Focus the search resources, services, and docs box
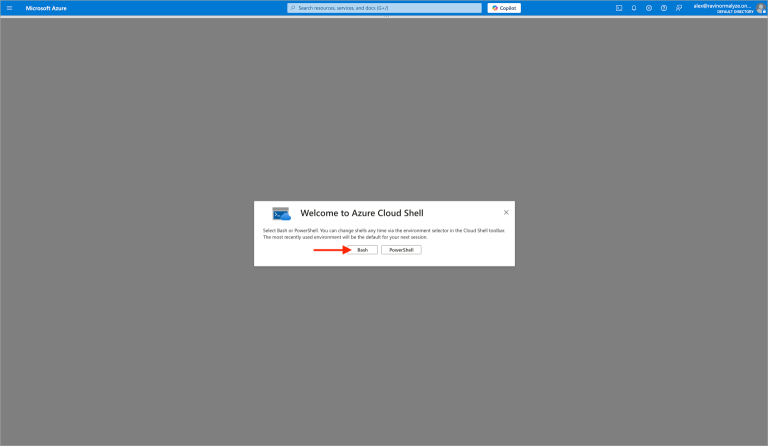The width and height of the screenshot is (768, 446). (385, 8)
